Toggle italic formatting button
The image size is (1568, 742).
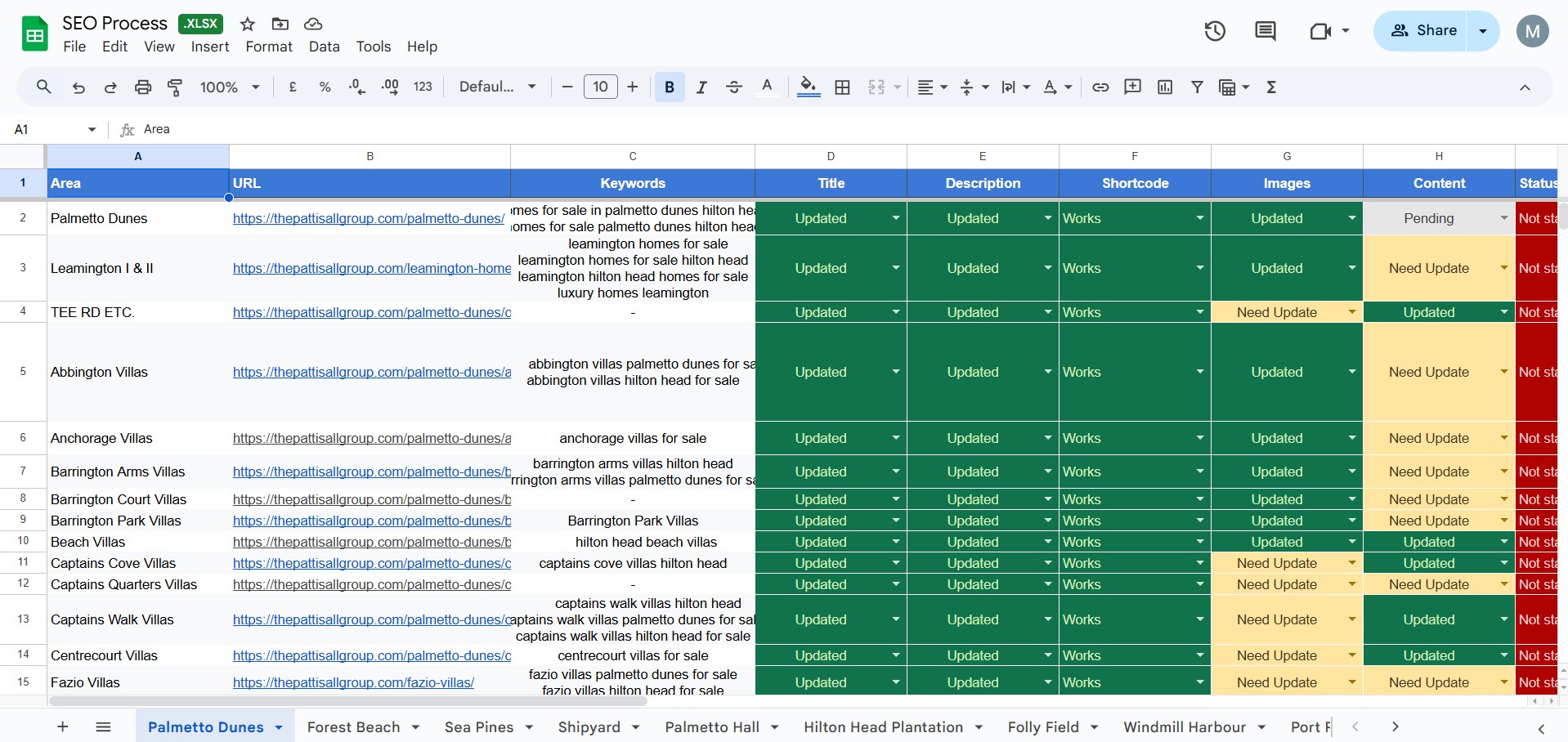(701, 87)
